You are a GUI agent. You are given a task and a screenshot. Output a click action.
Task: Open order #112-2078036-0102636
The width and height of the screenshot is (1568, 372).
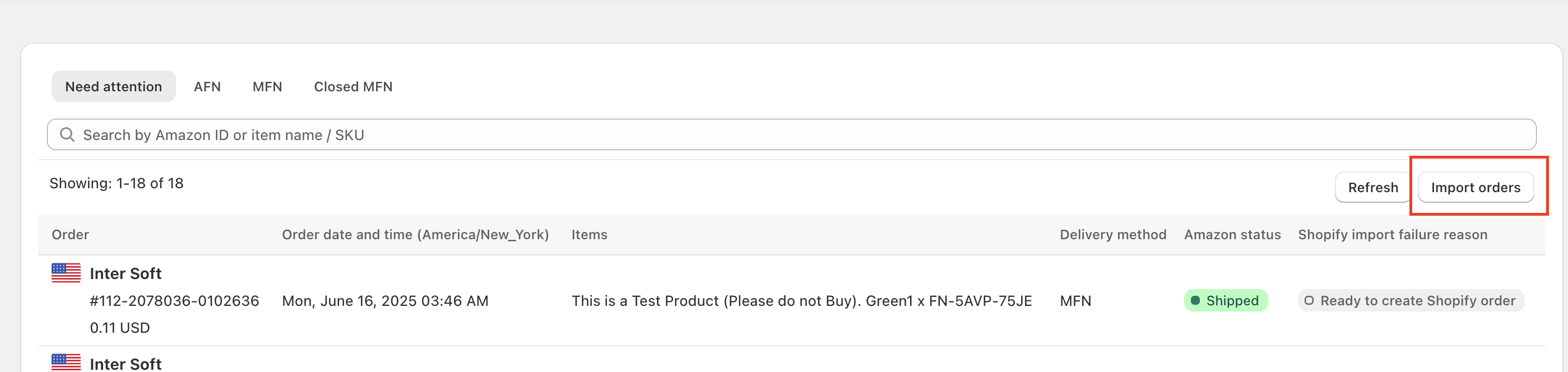174,301
